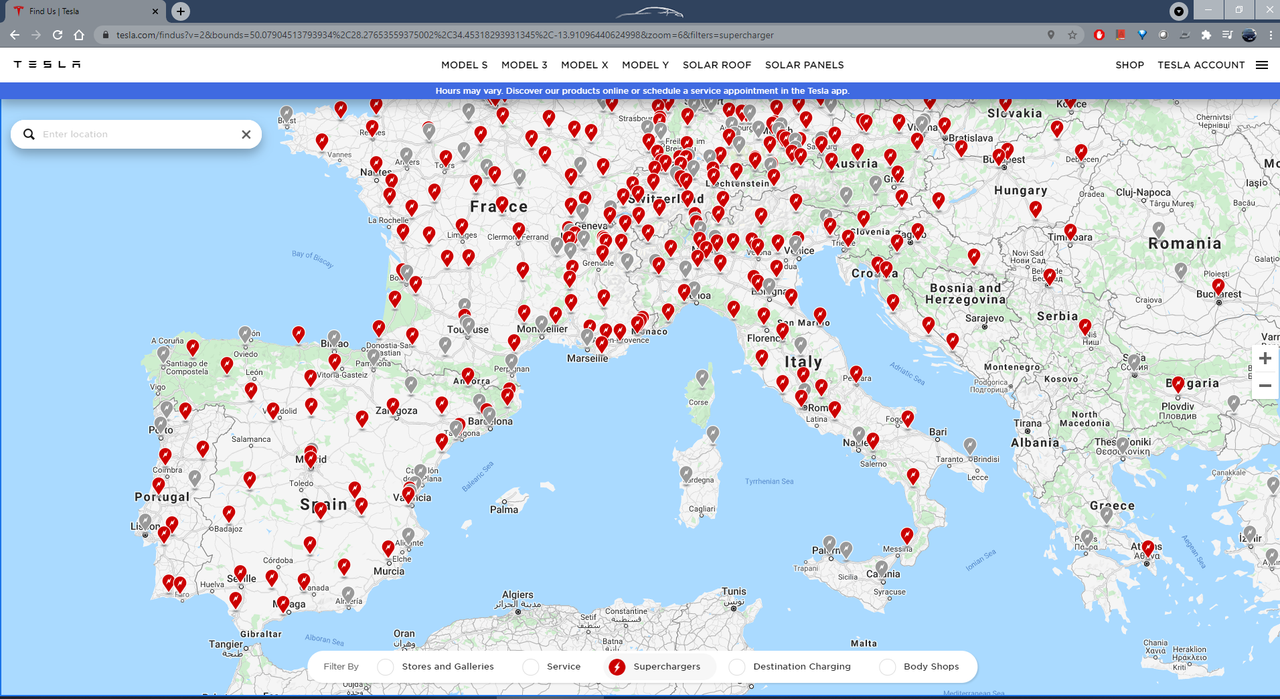Select the gray pin on Corsica
The height and width of the screenshot is (699, 1280).
(702, 378)
